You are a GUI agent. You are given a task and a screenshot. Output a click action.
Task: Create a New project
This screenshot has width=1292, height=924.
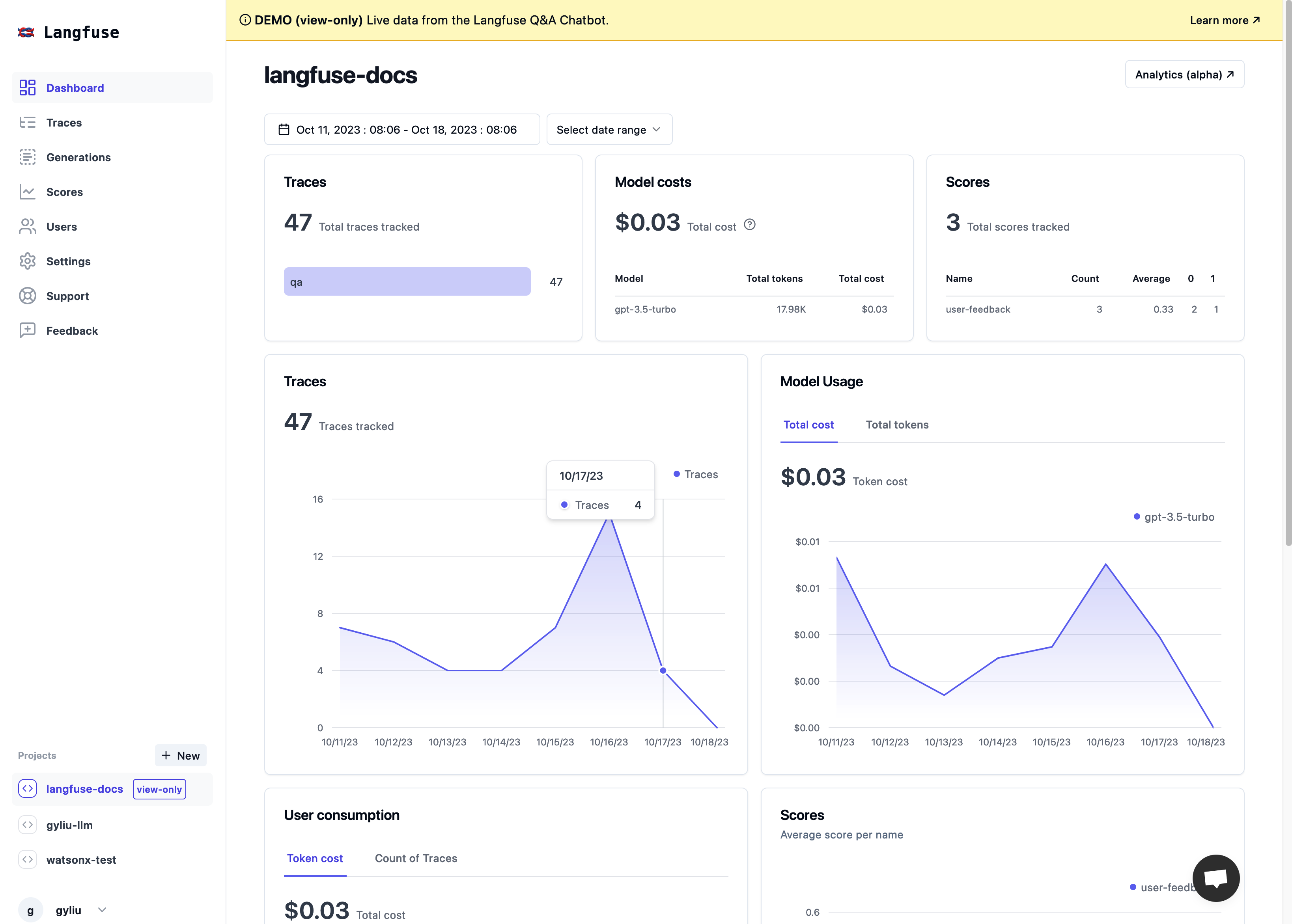(x=180, y=755)
